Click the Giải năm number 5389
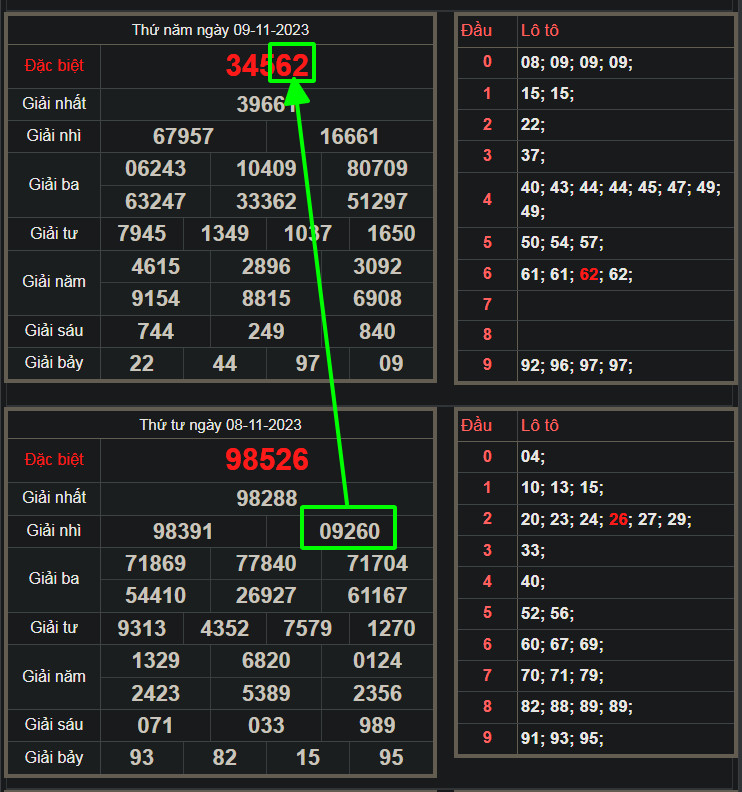742x792 pixels. pyautogui.click(x=266, y=694)
